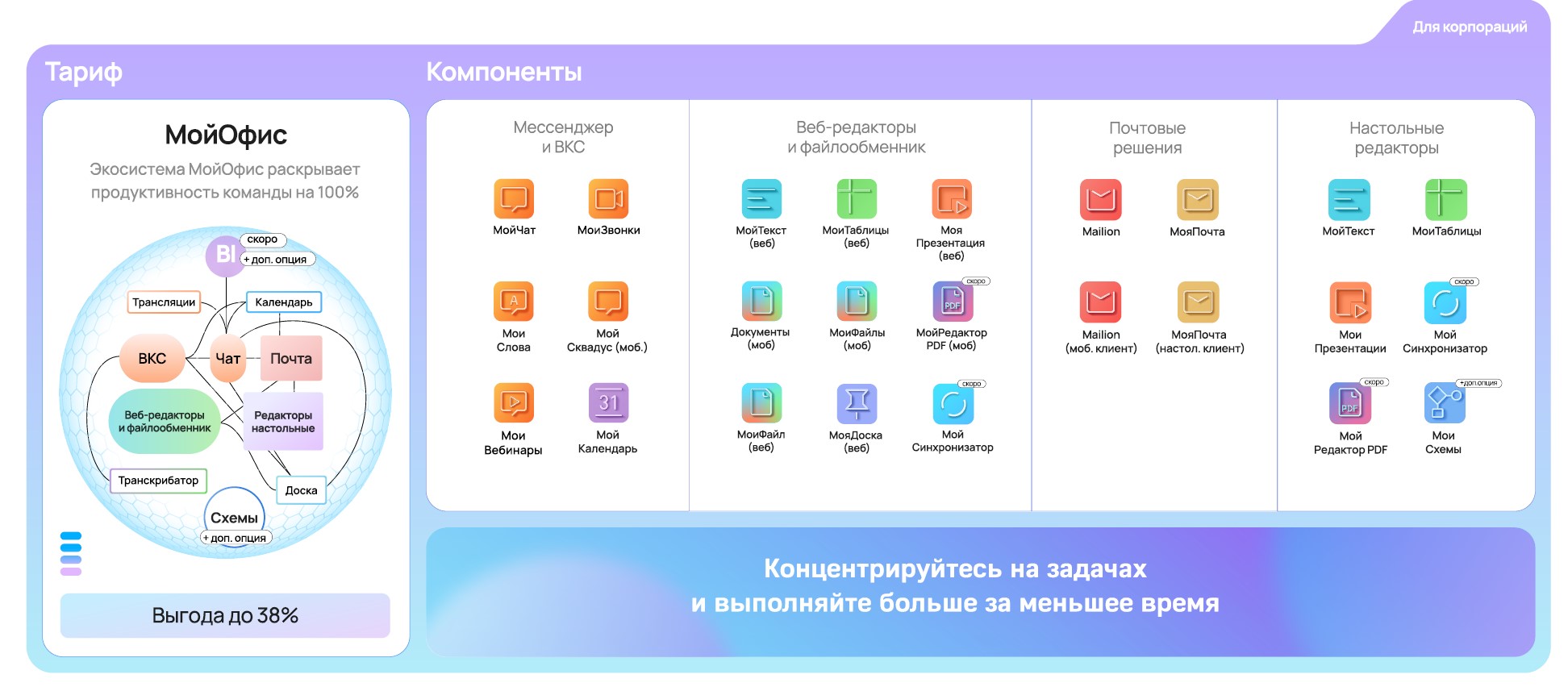Open Мой Сквадус (моб.) icon

pos(608,302)
